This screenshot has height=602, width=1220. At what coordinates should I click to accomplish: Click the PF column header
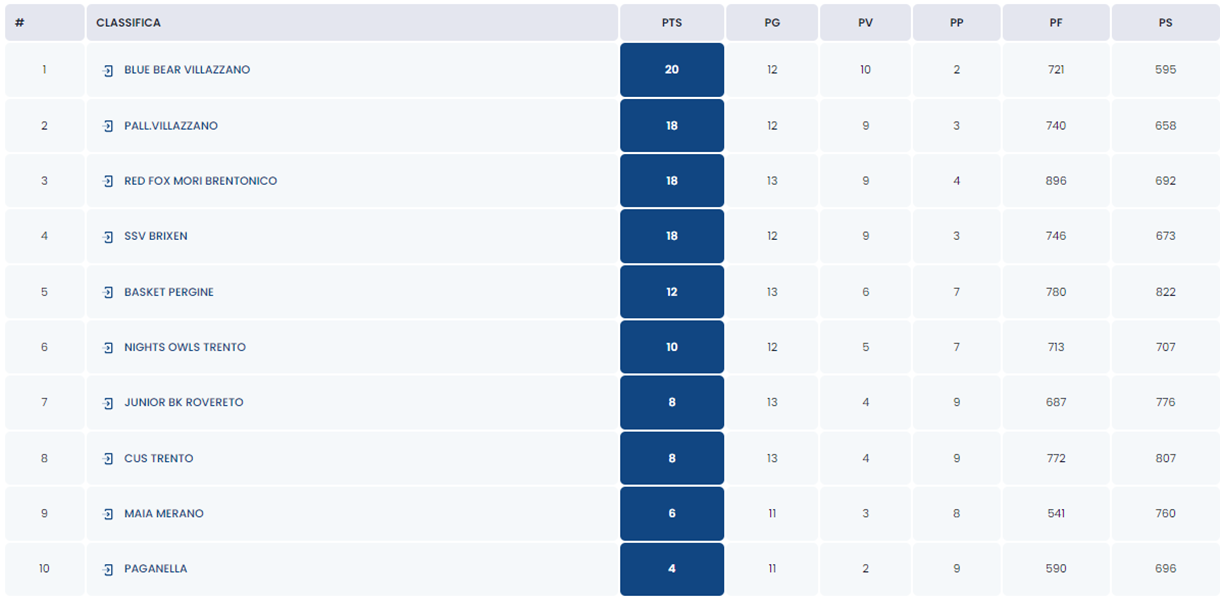click(x=1056, y=23)
